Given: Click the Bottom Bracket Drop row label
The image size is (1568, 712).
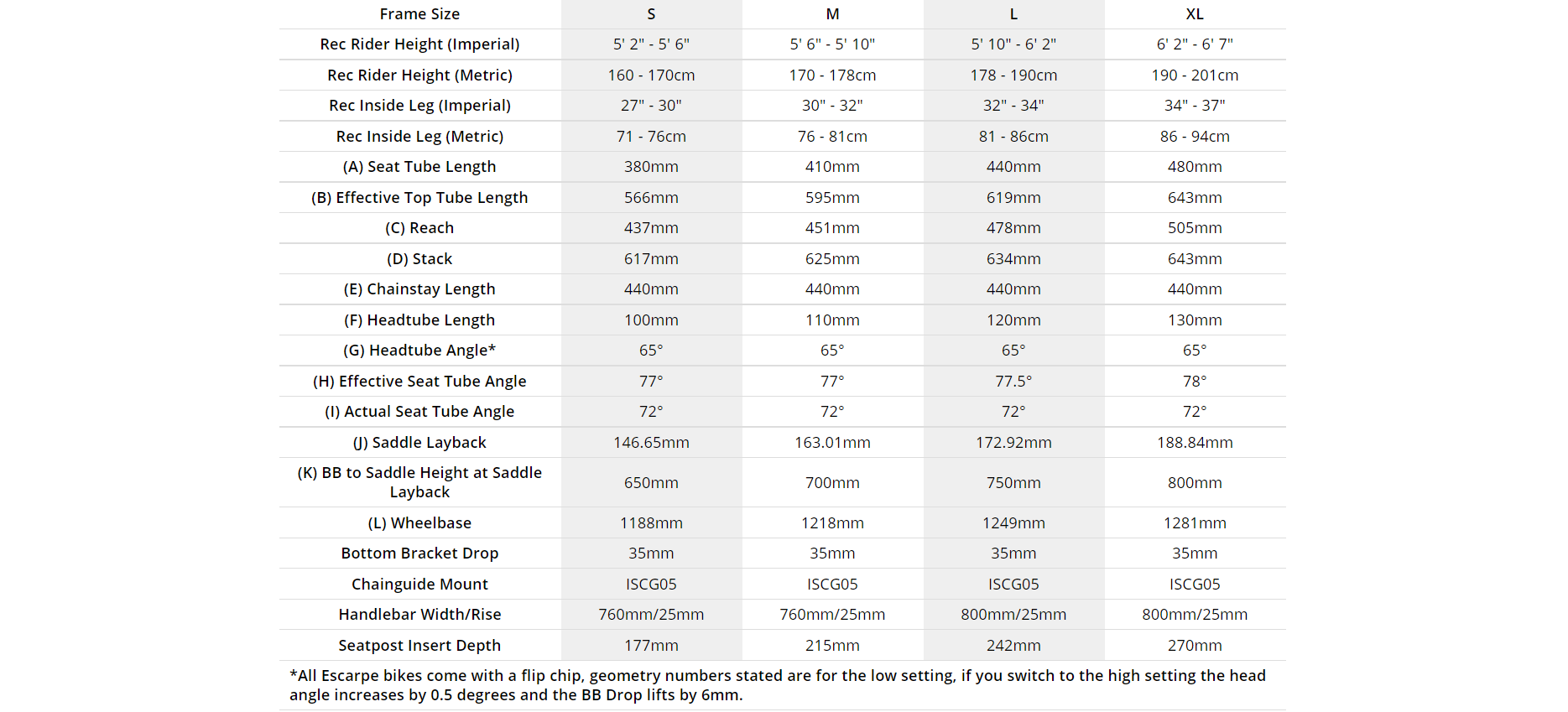Looking at the screenshot, I should click(419, 553).
